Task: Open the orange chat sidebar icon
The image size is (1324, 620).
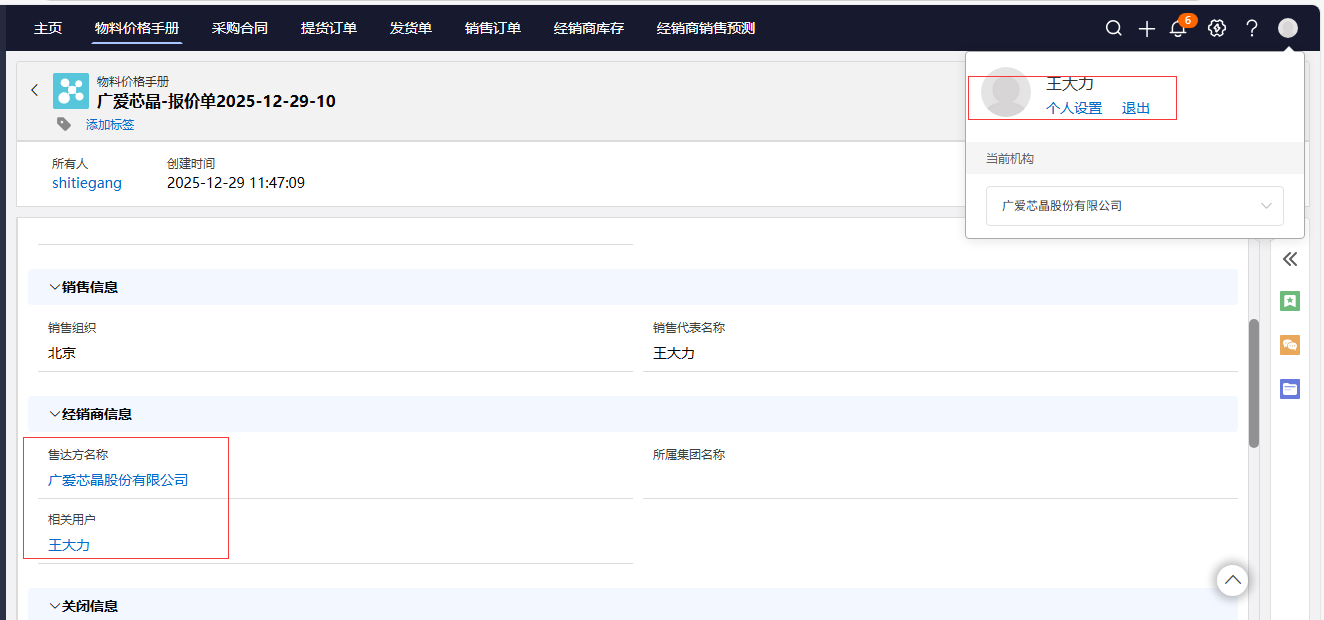Action: pyautogui.click(x=1290, y=345)
